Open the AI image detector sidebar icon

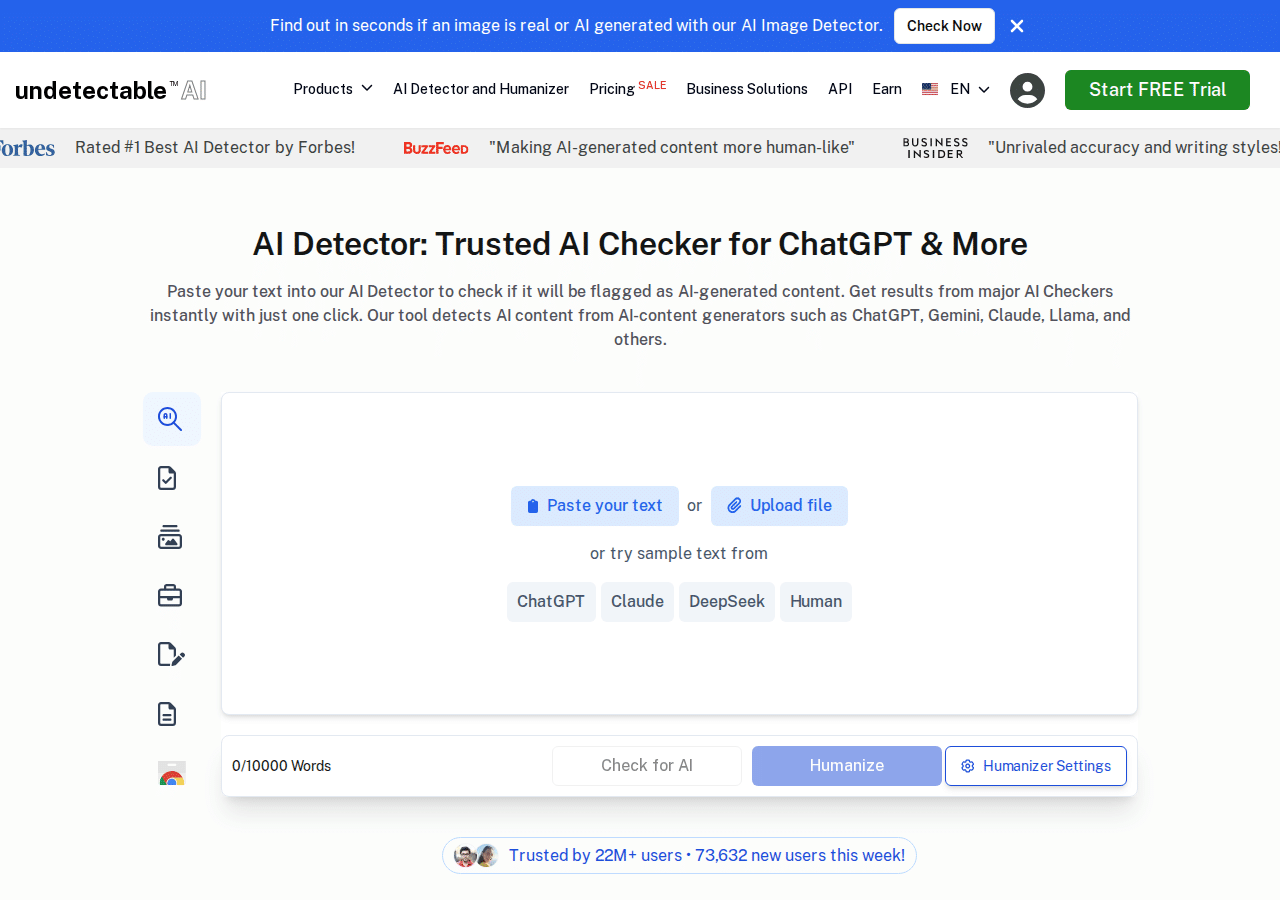(x=170, y=537)
